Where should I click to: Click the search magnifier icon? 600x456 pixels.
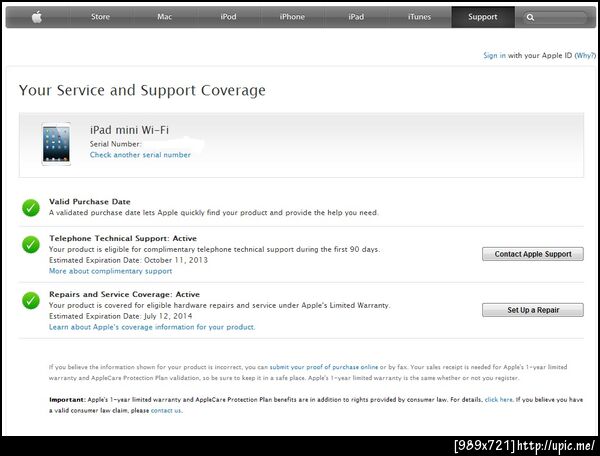(x=530, y=17)
